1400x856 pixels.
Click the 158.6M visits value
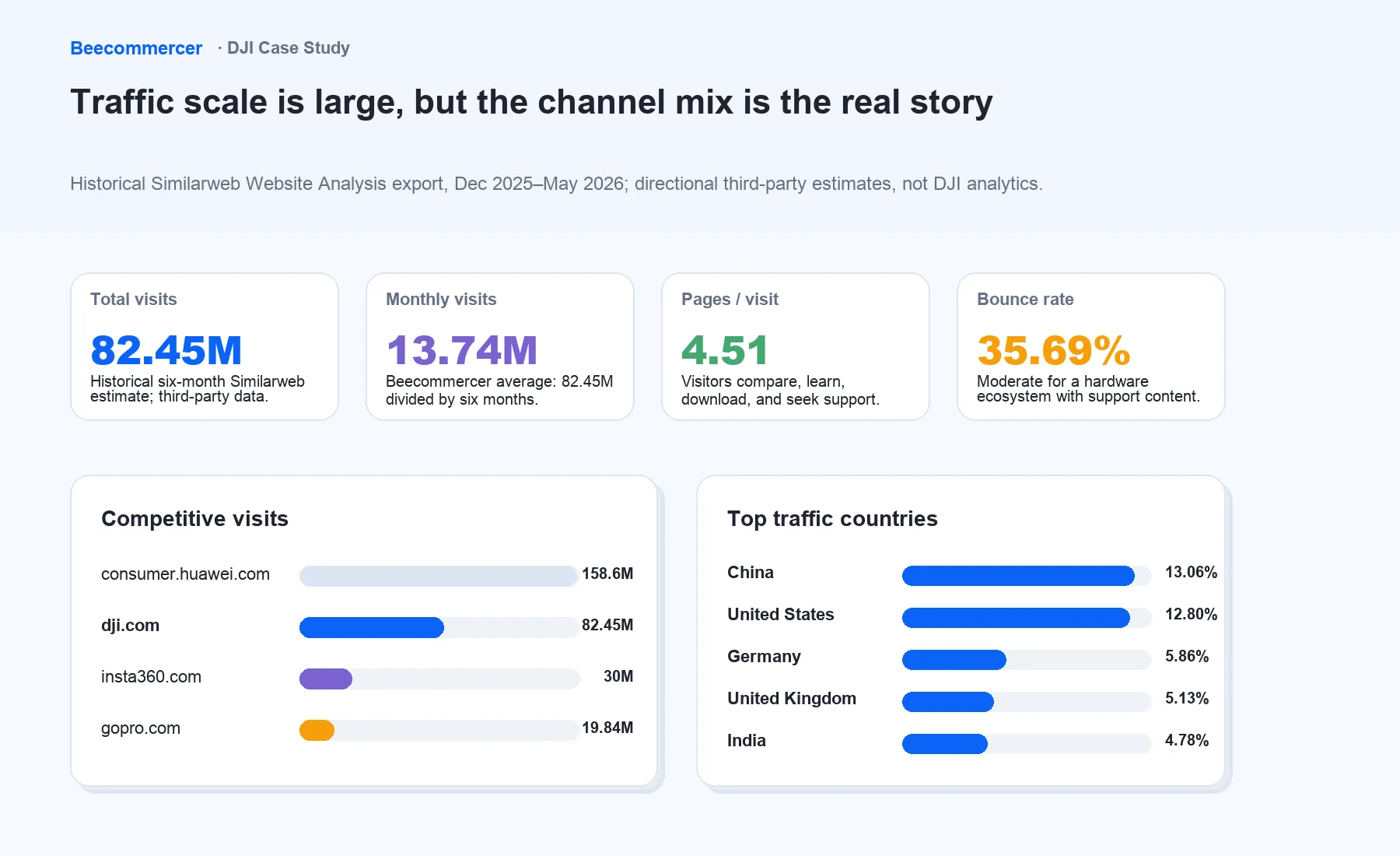pos(607,574)
